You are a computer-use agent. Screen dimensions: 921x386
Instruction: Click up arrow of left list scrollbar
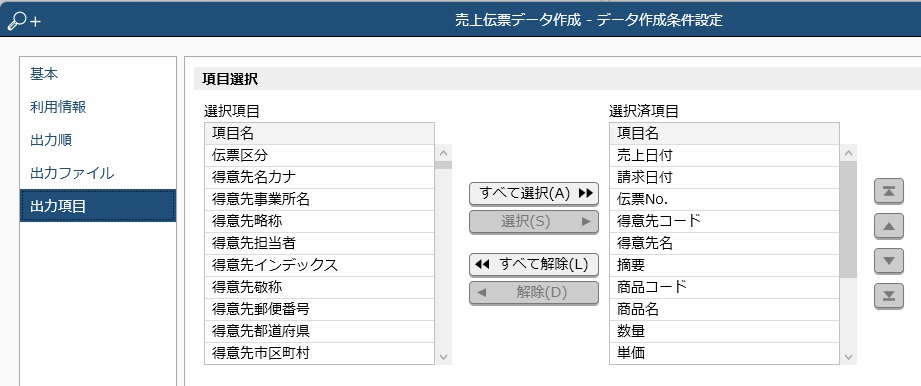(x=443, y=154)
